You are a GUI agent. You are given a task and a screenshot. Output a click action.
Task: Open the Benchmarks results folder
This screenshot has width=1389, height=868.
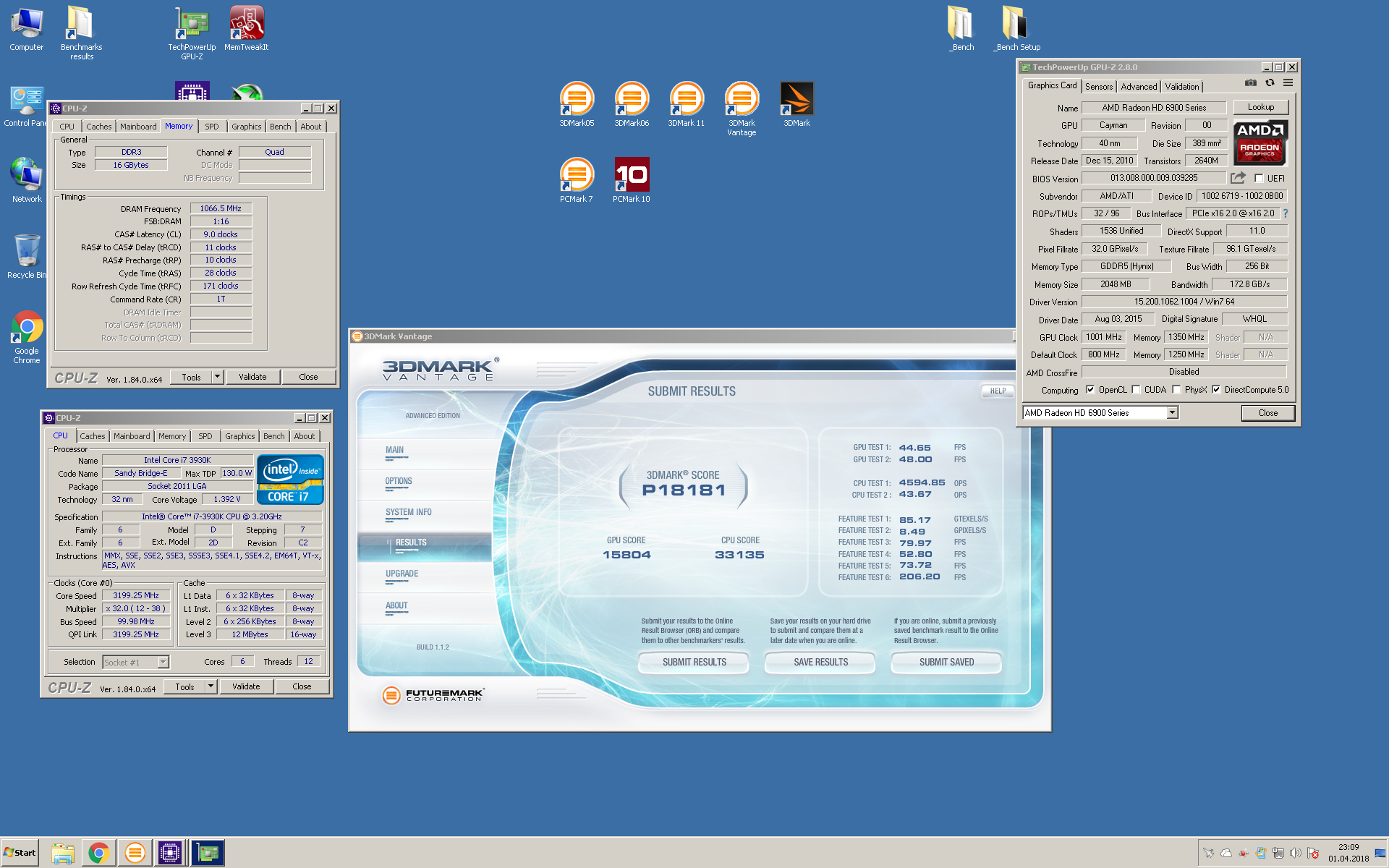pos(81,33)
